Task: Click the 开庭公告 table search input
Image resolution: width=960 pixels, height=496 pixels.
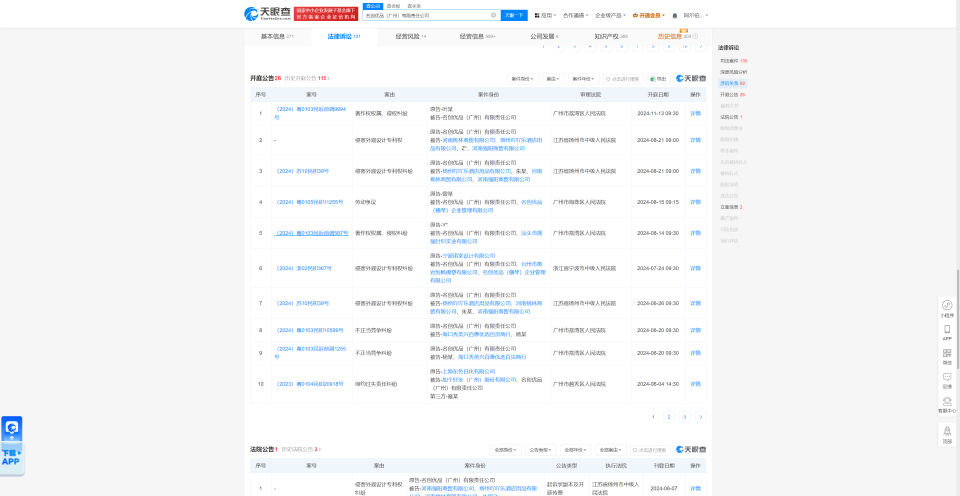Action: 623,78
